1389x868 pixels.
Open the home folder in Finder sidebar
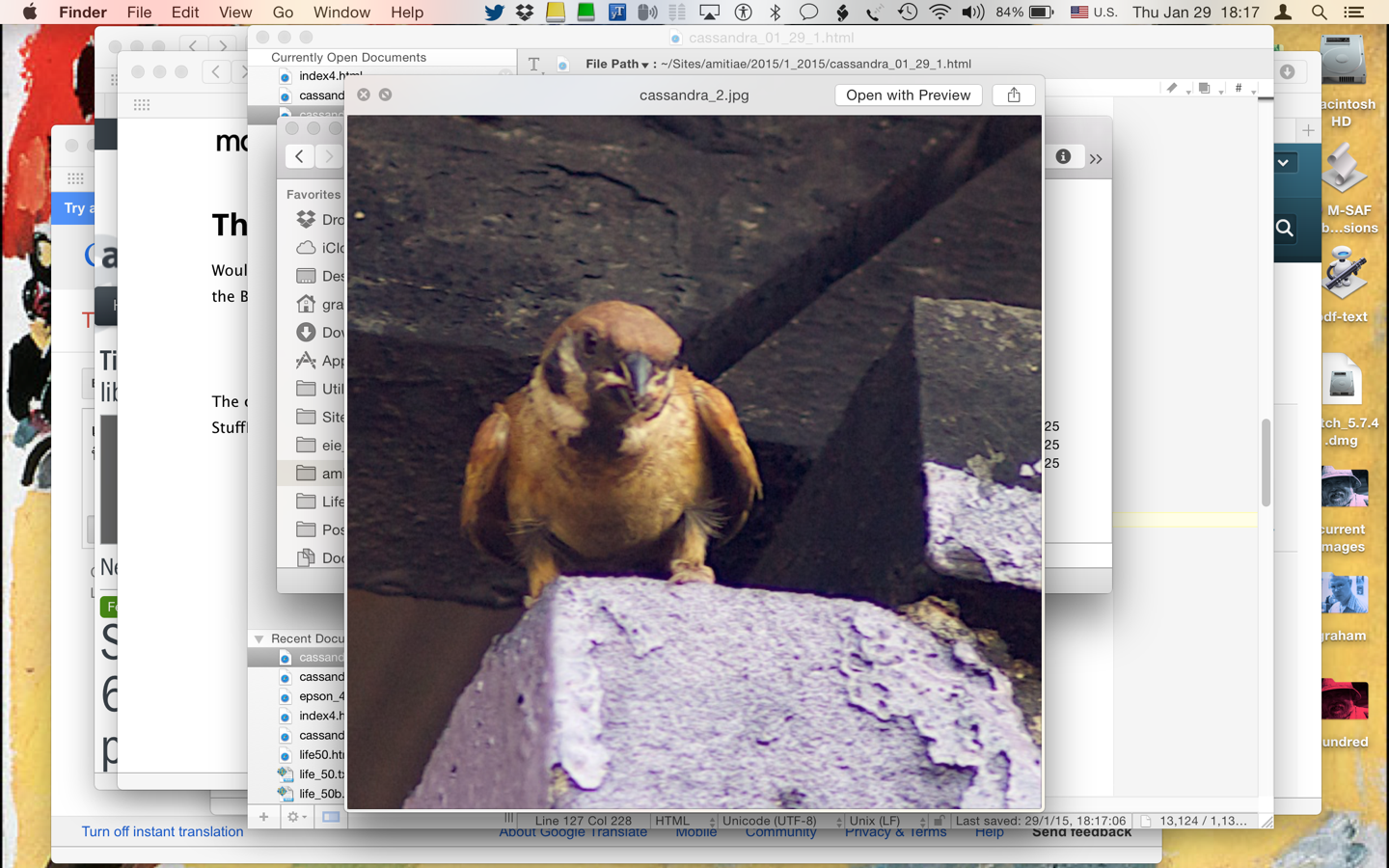coord(320,304)
